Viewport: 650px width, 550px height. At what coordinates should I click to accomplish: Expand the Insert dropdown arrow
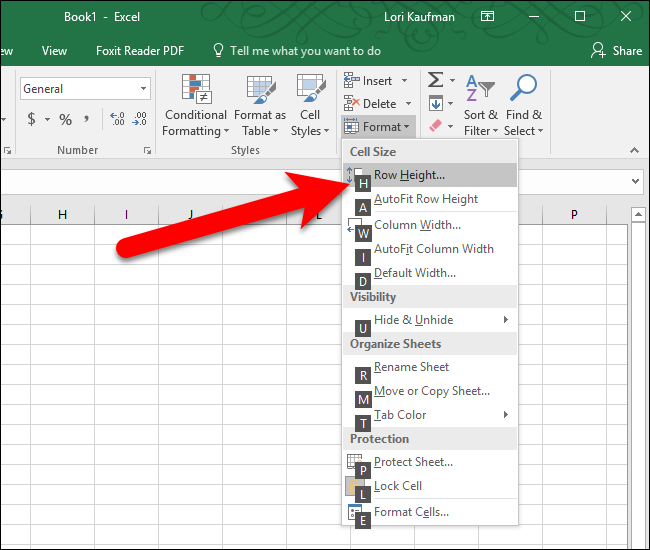(405, 80)
